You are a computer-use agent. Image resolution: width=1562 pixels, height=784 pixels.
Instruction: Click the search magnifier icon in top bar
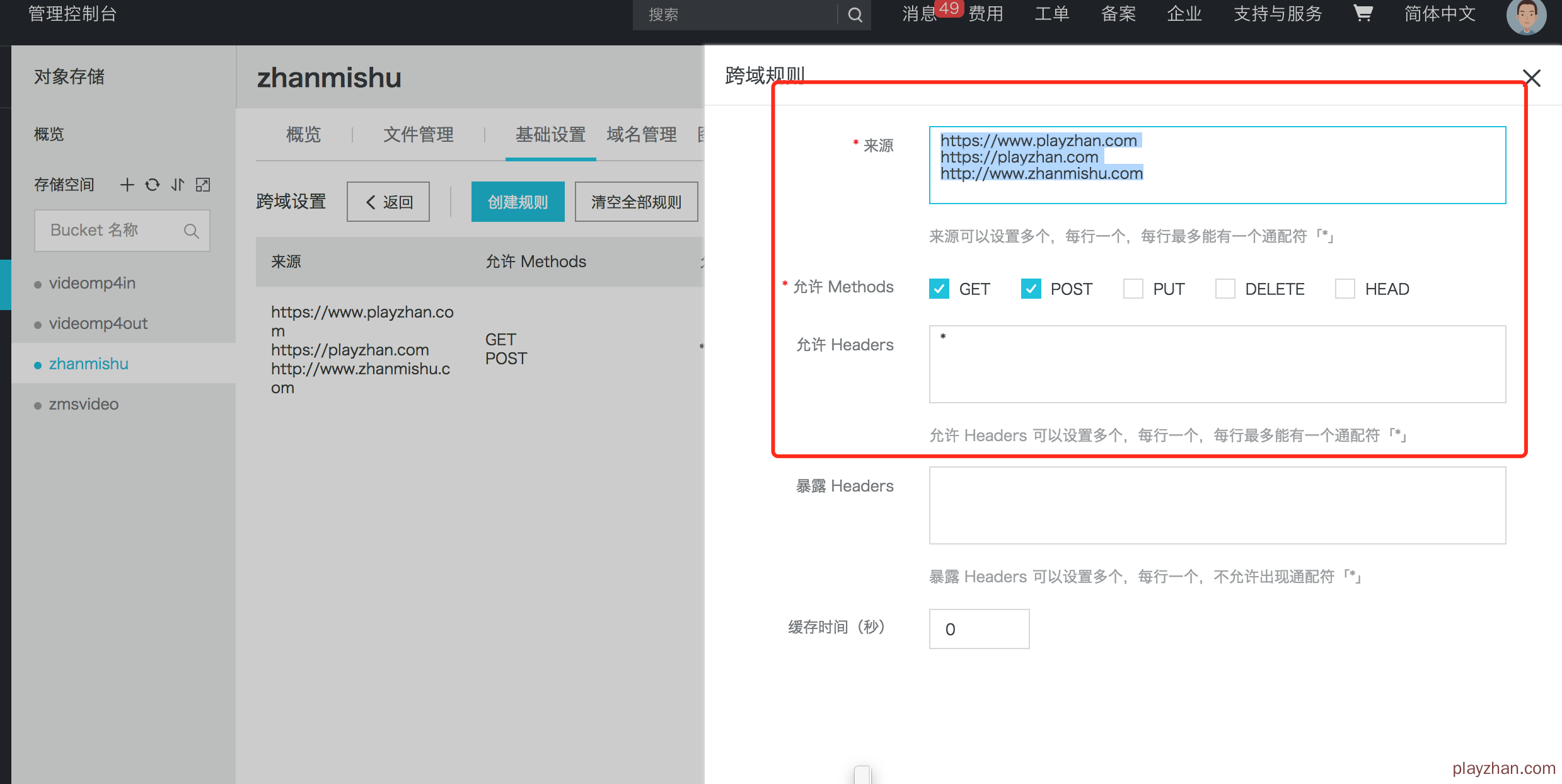coord(855,14)
